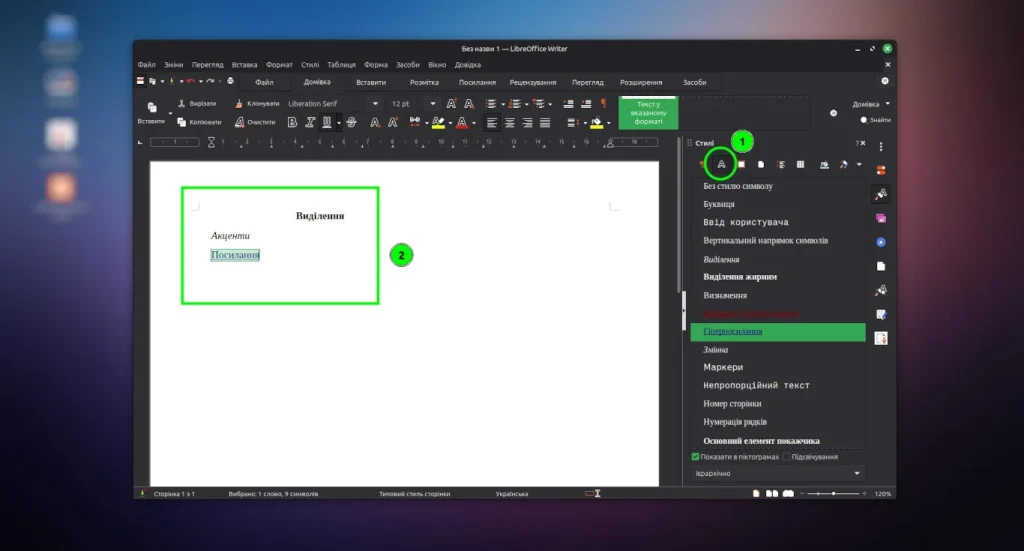The height and width of the screenshot is (551, 1024).
Task: Toggle underline formatting
Action: [x=327, y=122]
